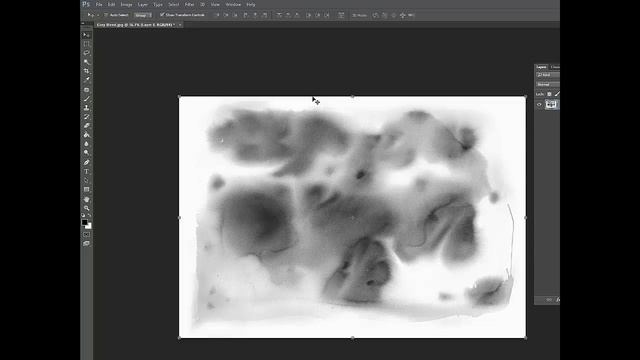
Task: Open the View menu
Action: [215, 4]
